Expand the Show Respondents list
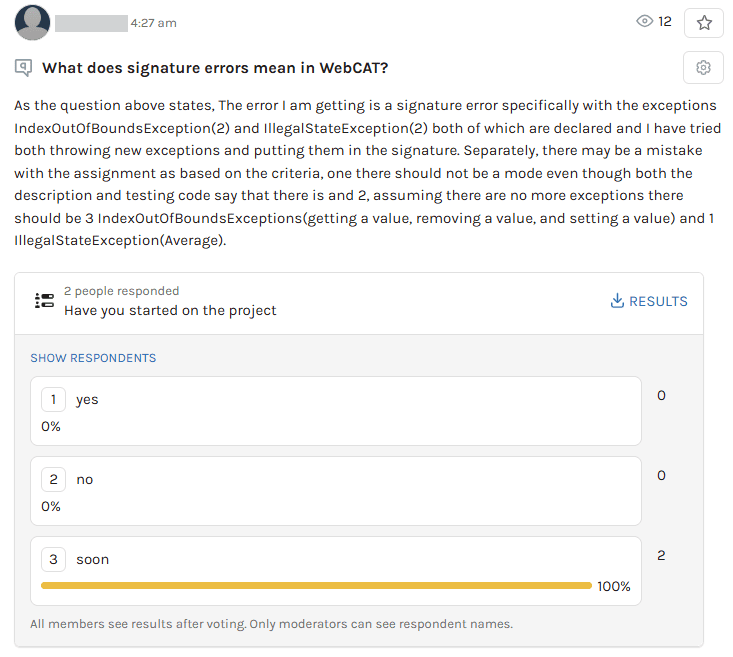 pyautogui.click(x=93, y=358)
